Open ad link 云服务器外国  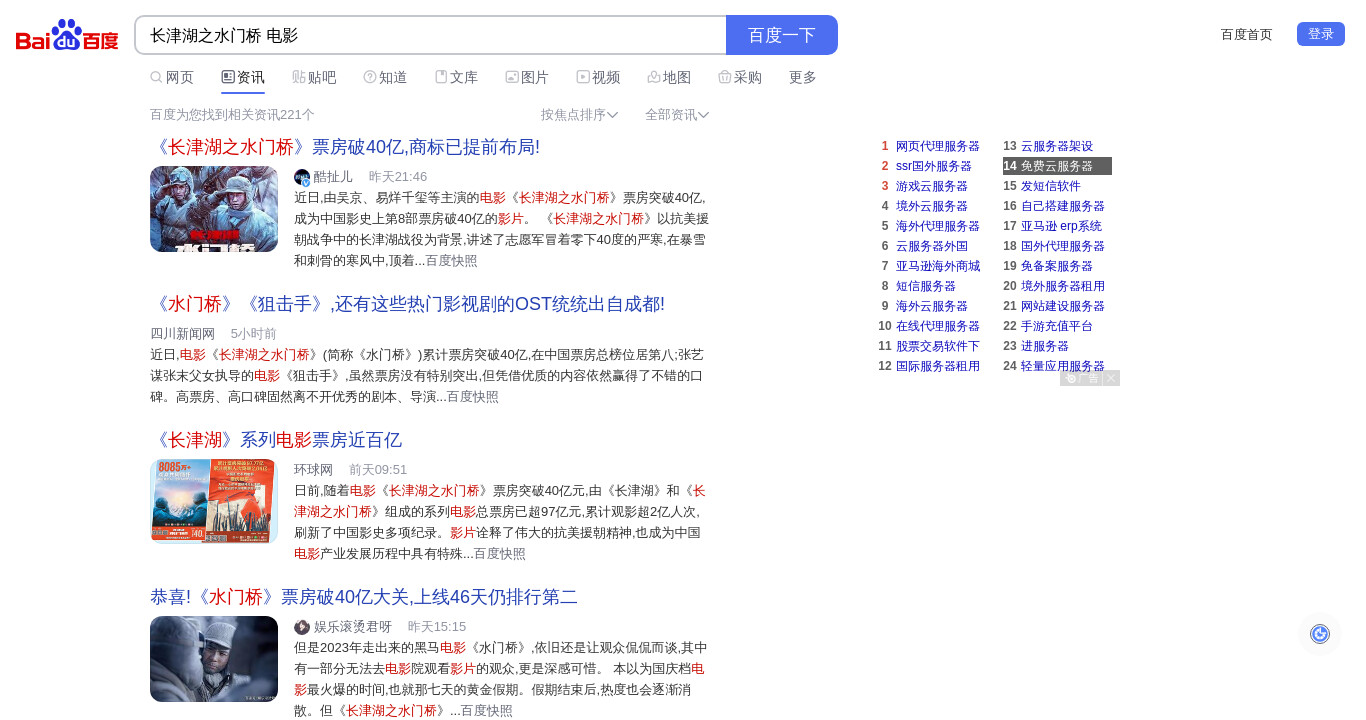coord(932,246)
